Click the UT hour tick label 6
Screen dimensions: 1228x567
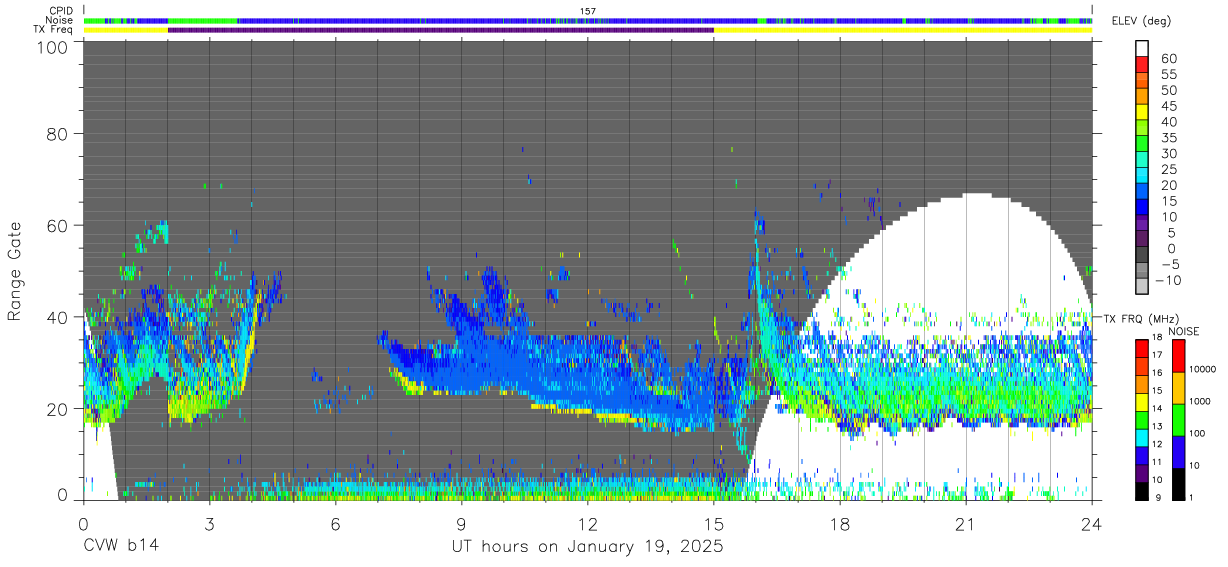point(335,523)
